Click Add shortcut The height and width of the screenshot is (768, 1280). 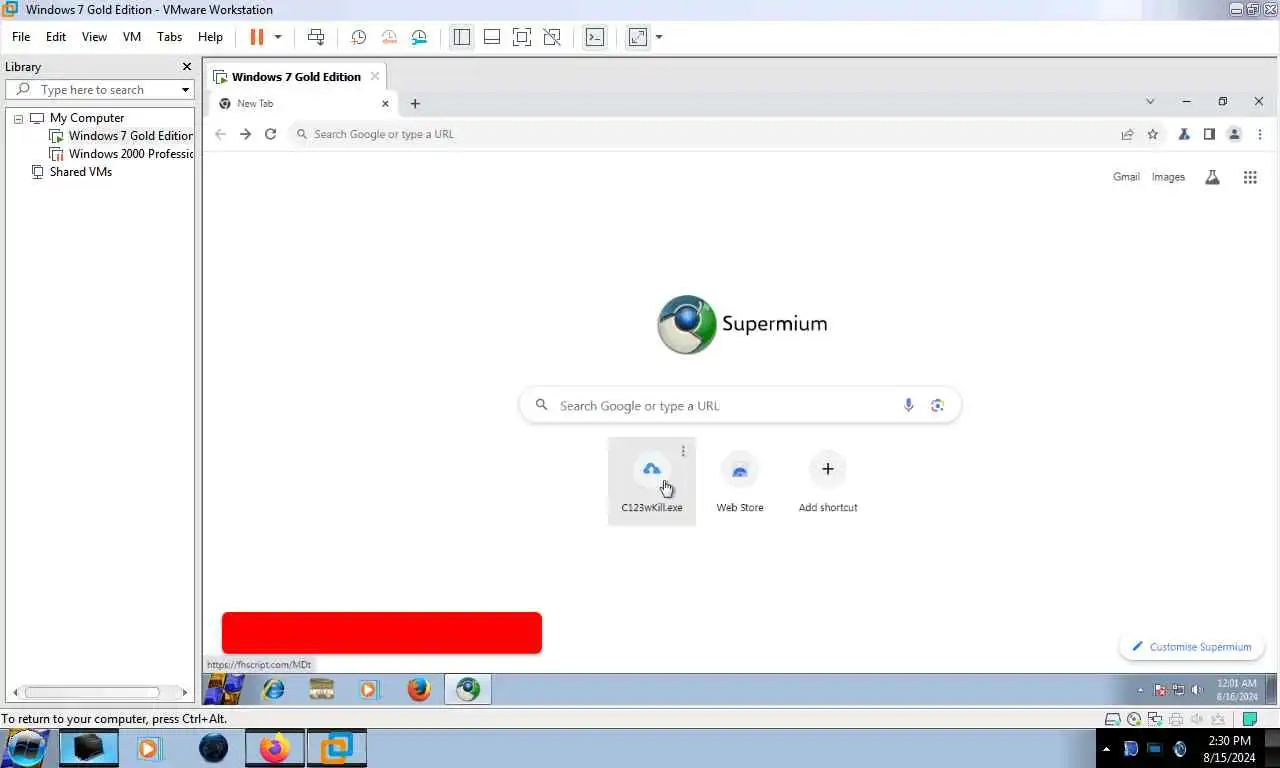click(x=828, y=481)
